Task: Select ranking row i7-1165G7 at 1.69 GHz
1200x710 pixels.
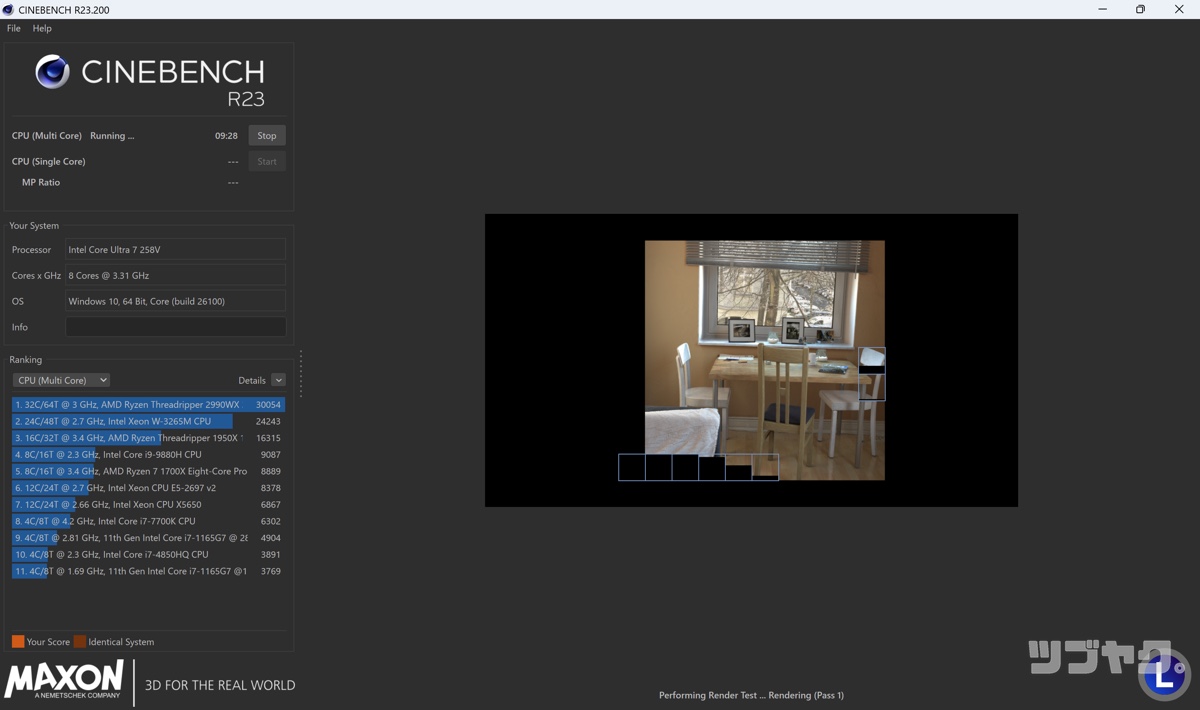Action: 148,571
